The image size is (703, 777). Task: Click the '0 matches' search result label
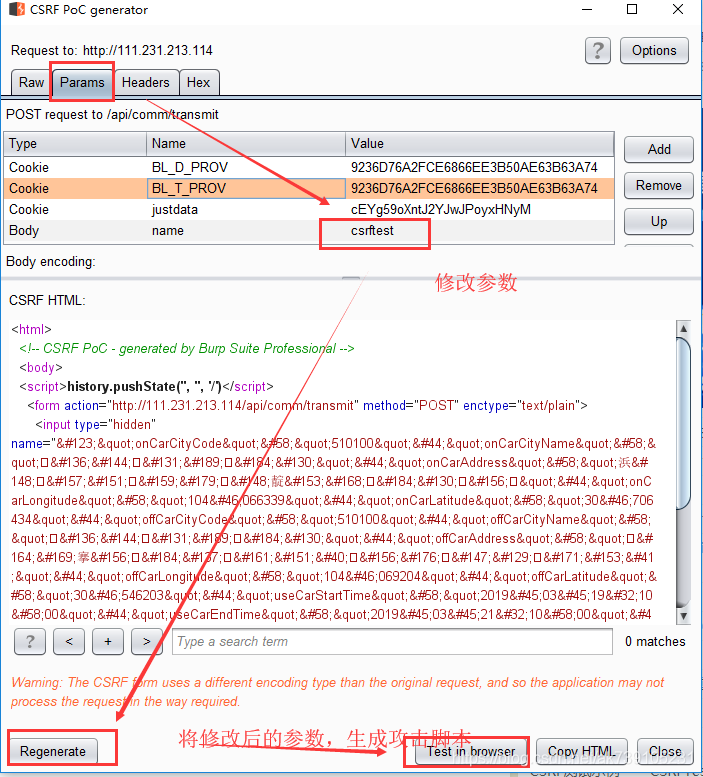655,642
